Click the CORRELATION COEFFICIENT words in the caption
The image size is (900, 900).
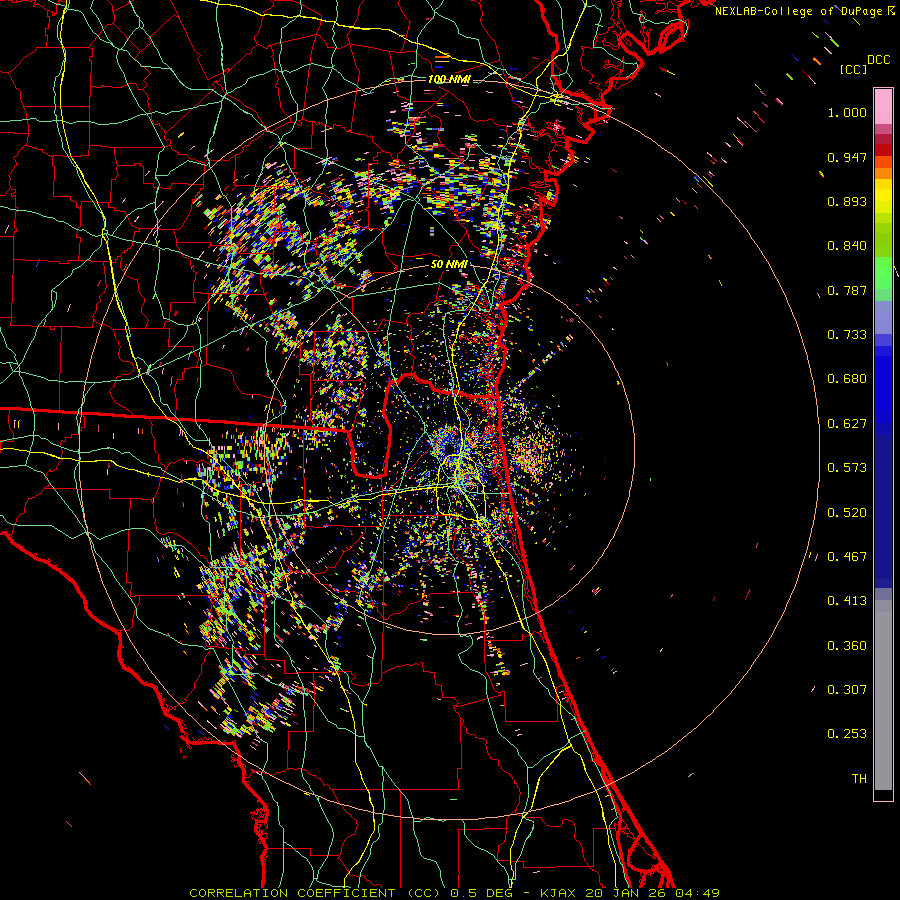pos(293,893)
